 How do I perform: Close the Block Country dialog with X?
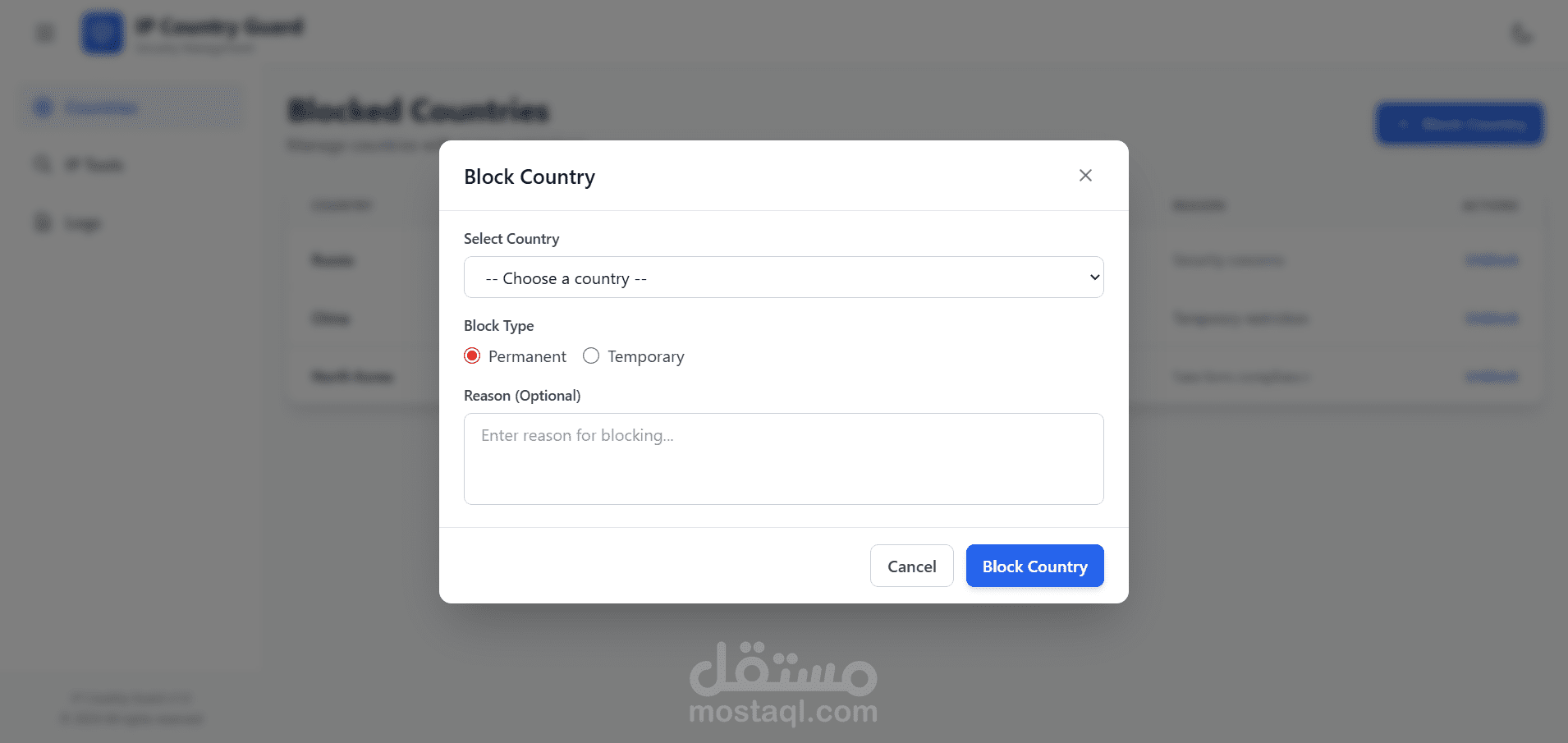(x=1085, y=176)
